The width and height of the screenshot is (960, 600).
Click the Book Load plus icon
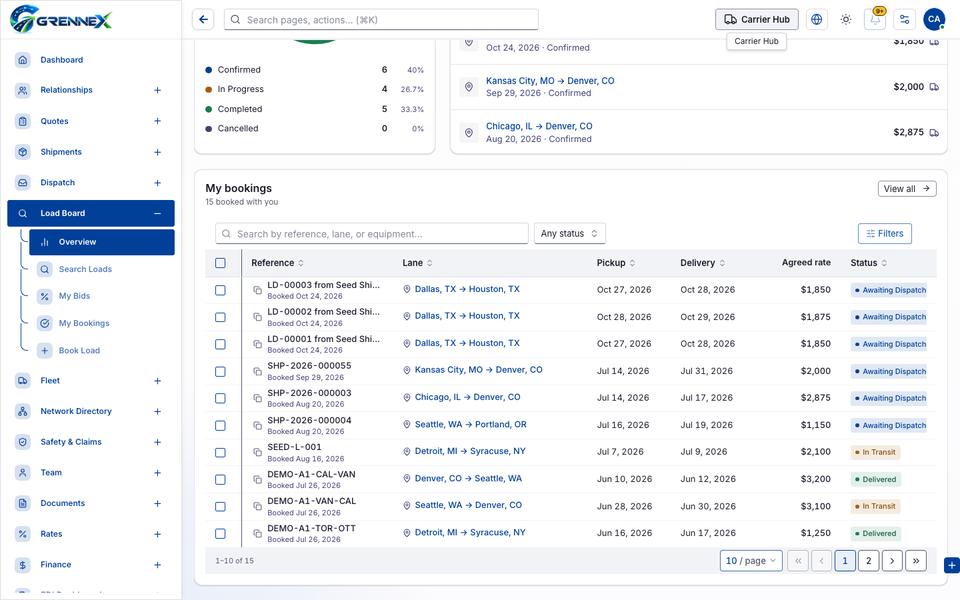[x=45, y=351]
